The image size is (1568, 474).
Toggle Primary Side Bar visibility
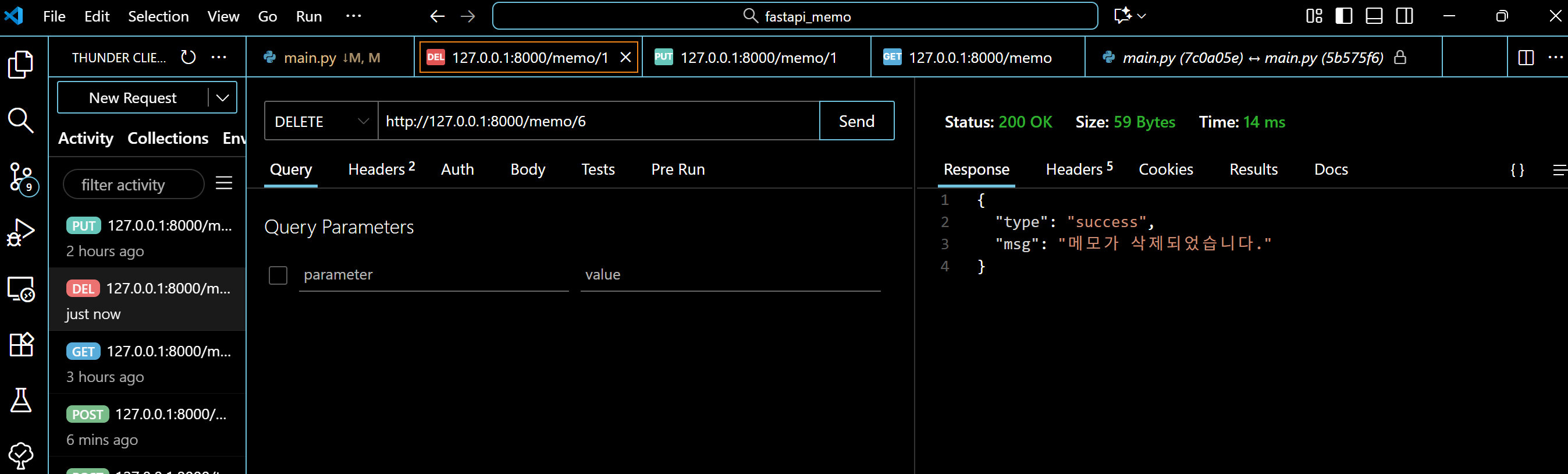(x=1343, y=16)
